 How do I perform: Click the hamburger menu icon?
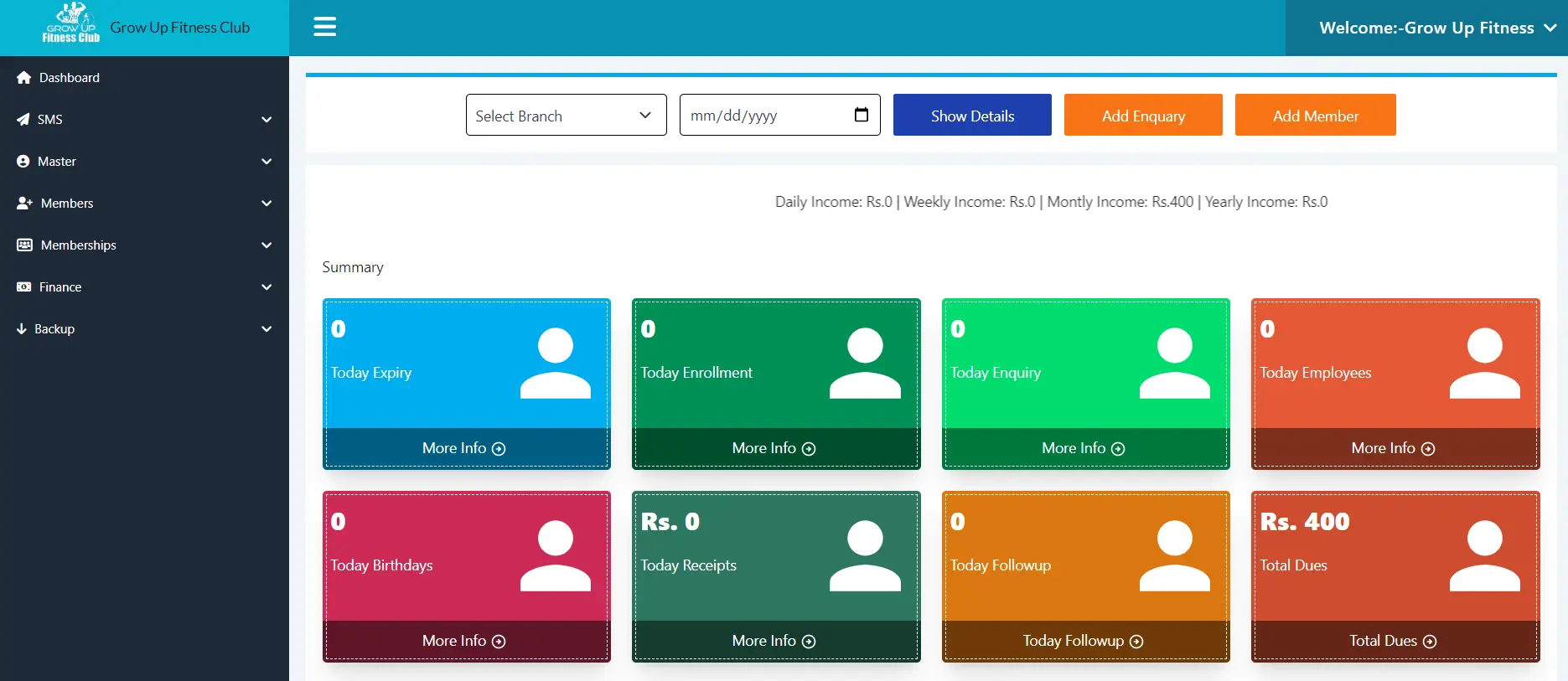[x=324, y=27]
